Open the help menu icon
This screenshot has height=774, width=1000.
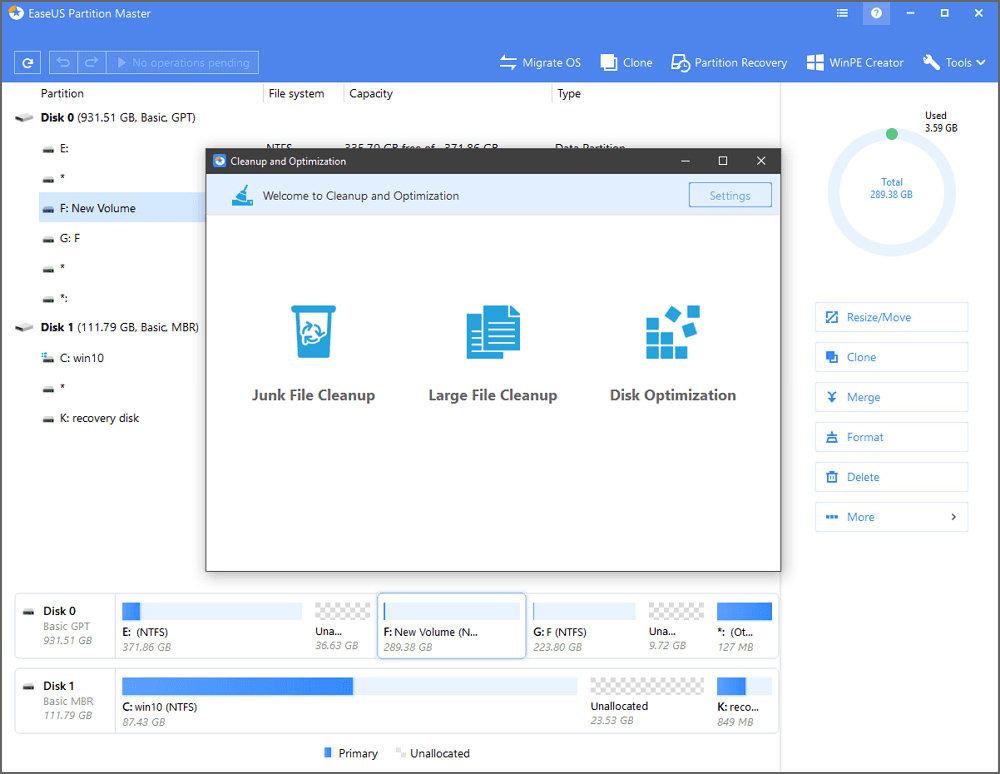[876, 13]
